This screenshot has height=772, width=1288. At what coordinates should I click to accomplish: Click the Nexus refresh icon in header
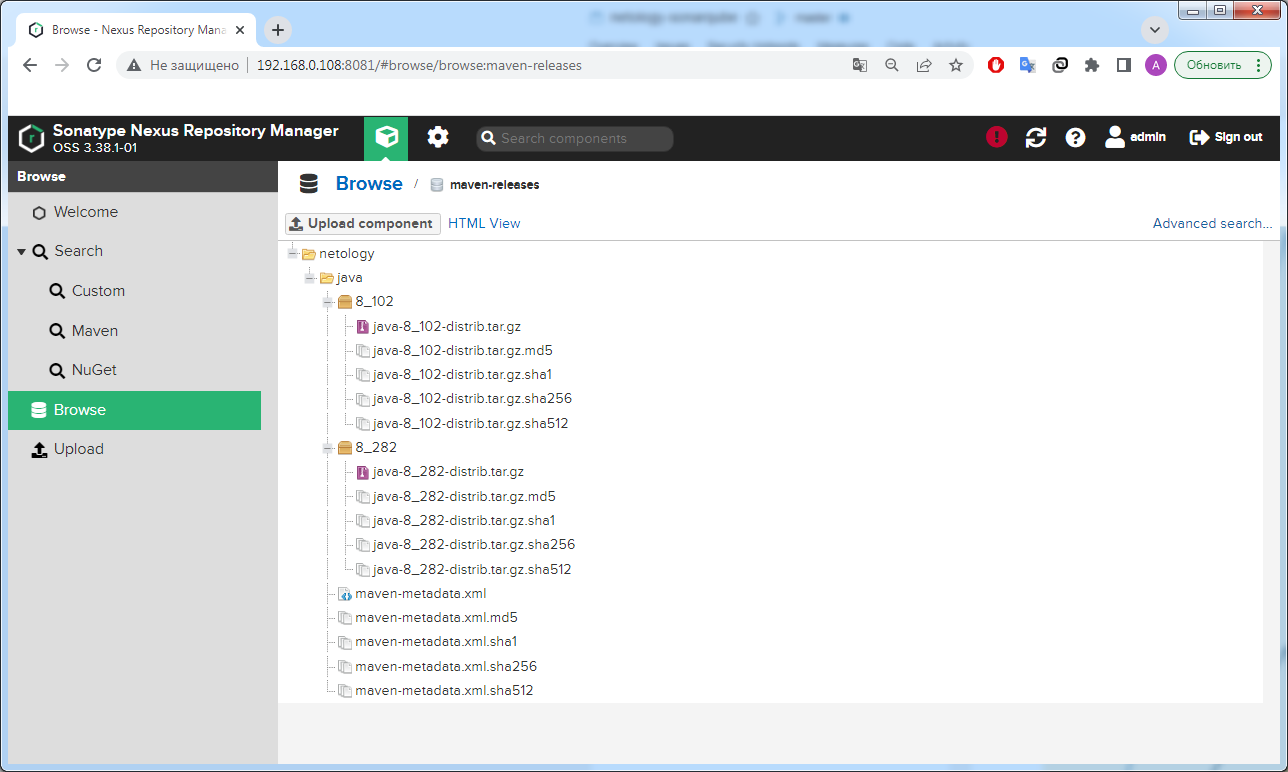(x=1036, y=138)
